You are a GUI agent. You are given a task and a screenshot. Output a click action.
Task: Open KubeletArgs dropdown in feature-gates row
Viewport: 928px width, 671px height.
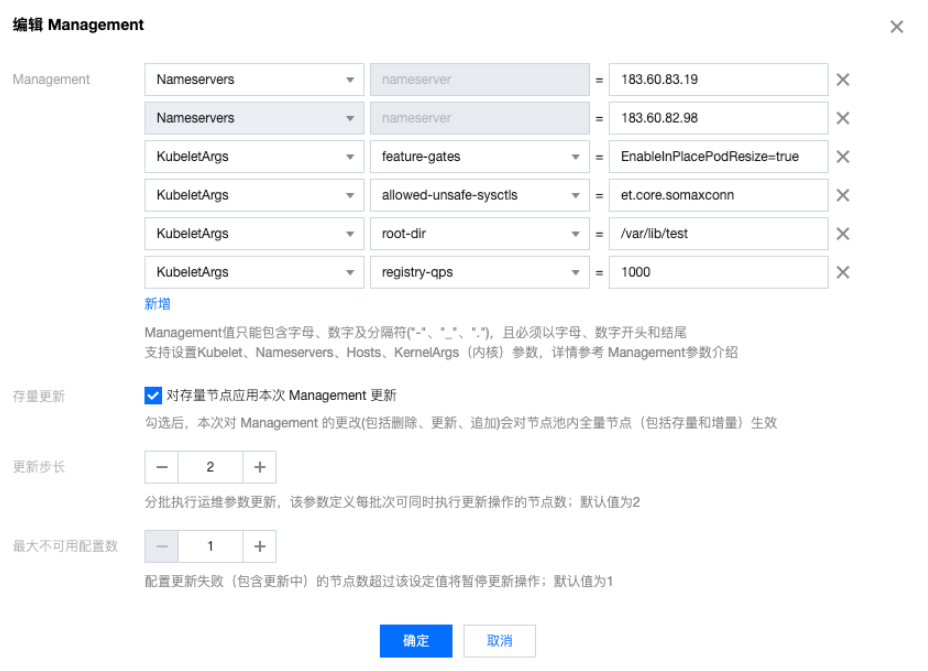(x=254, y=156)
